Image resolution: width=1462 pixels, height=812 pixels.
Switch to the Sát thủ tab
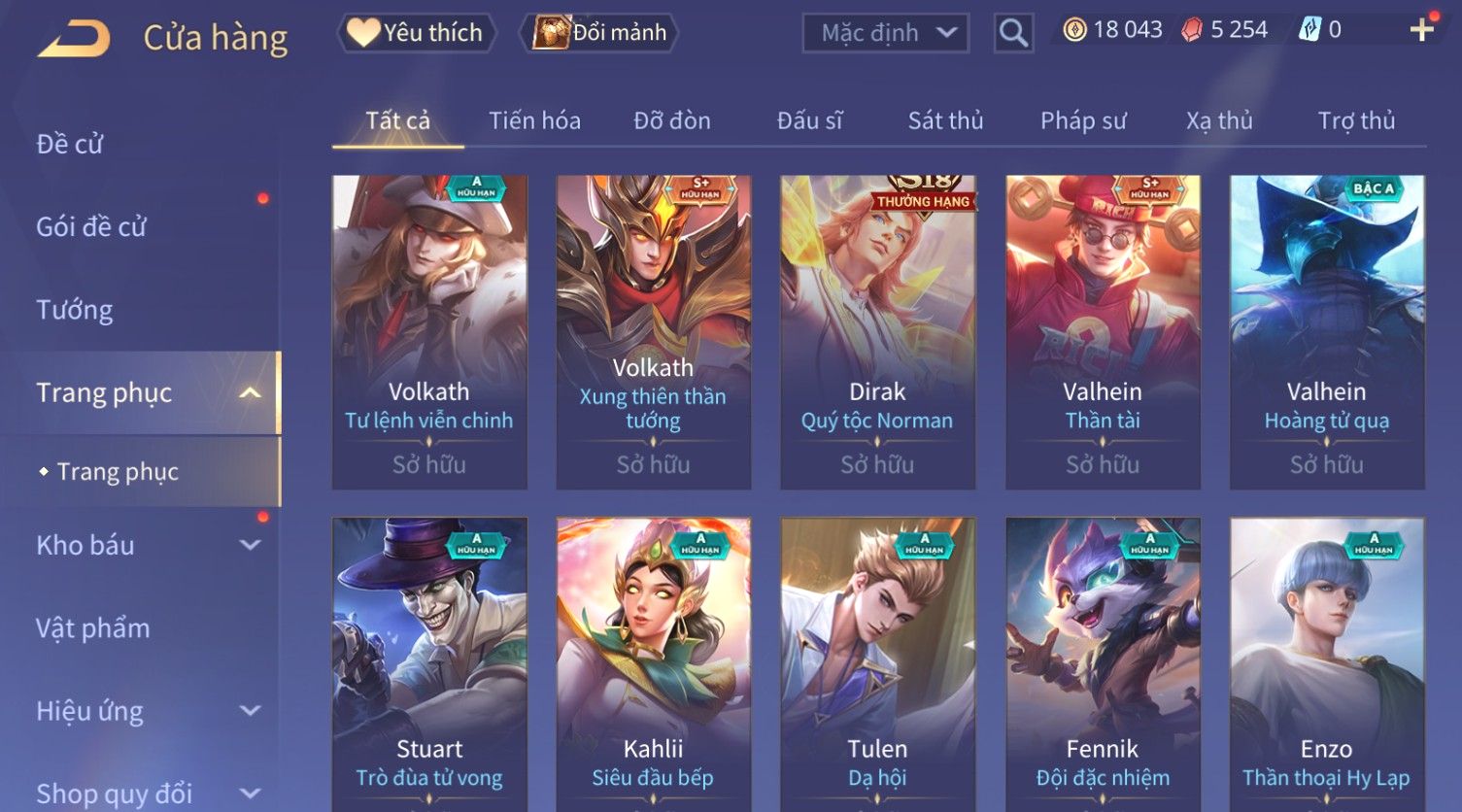click(x=945, y=120)
